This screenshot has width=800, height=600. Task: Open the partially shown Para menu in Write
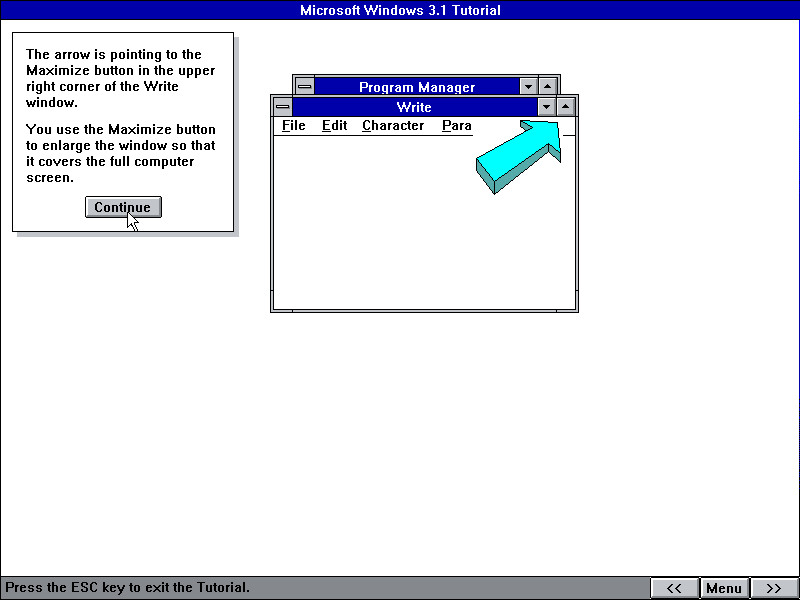pos(457,126)
